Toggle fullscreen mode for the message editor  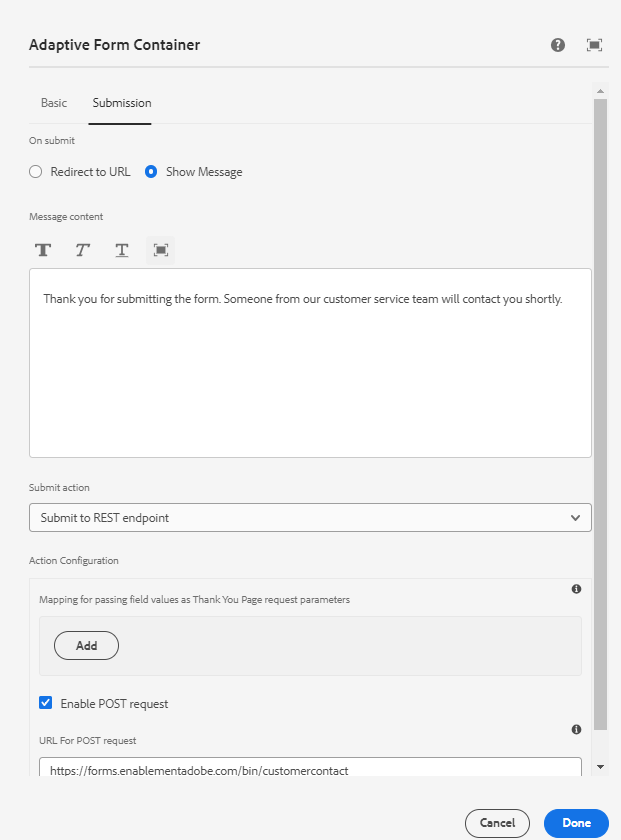coord(160,250)
